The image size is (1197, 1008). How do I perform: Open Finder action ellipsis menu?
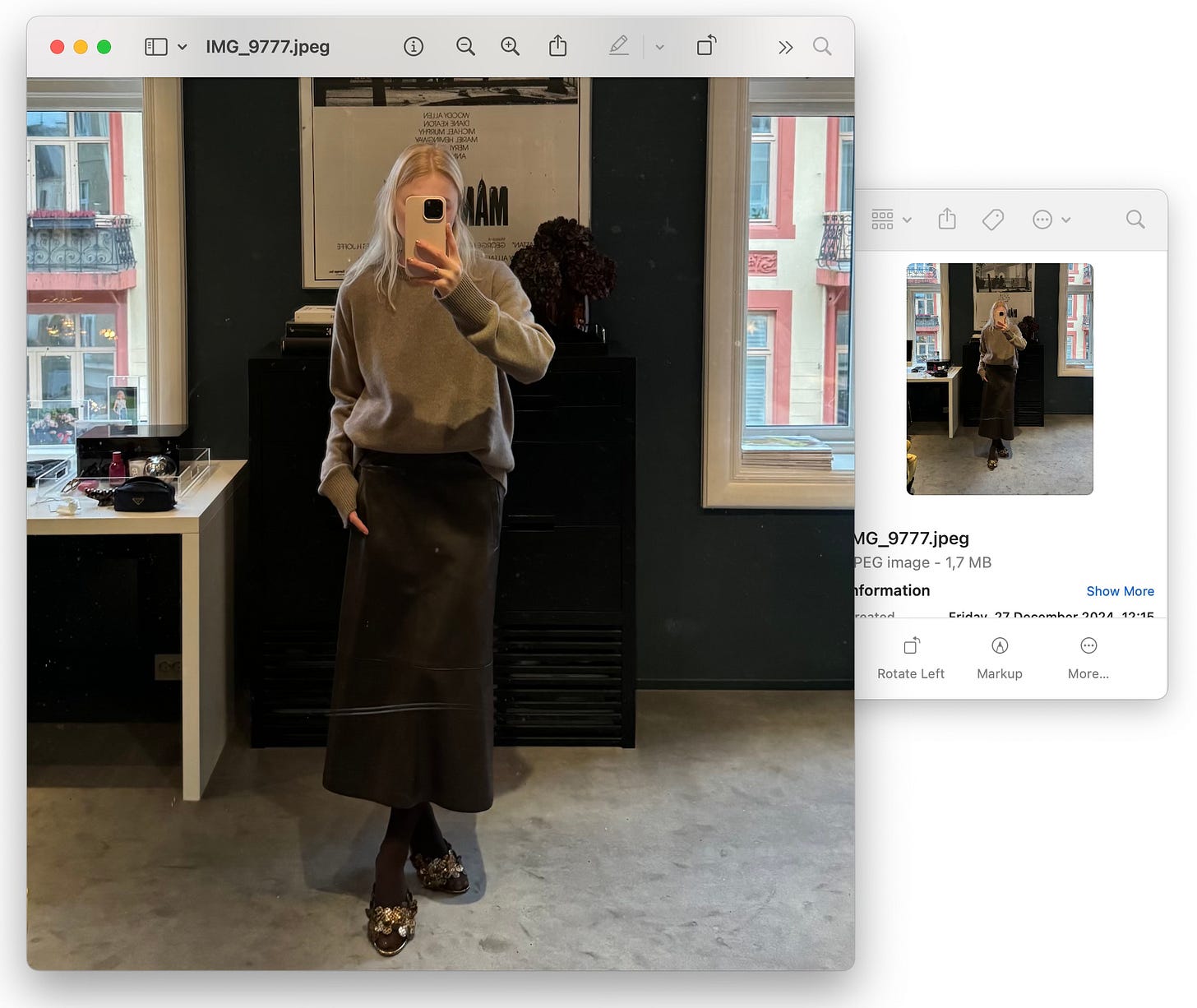click(x=1042, y=220)
